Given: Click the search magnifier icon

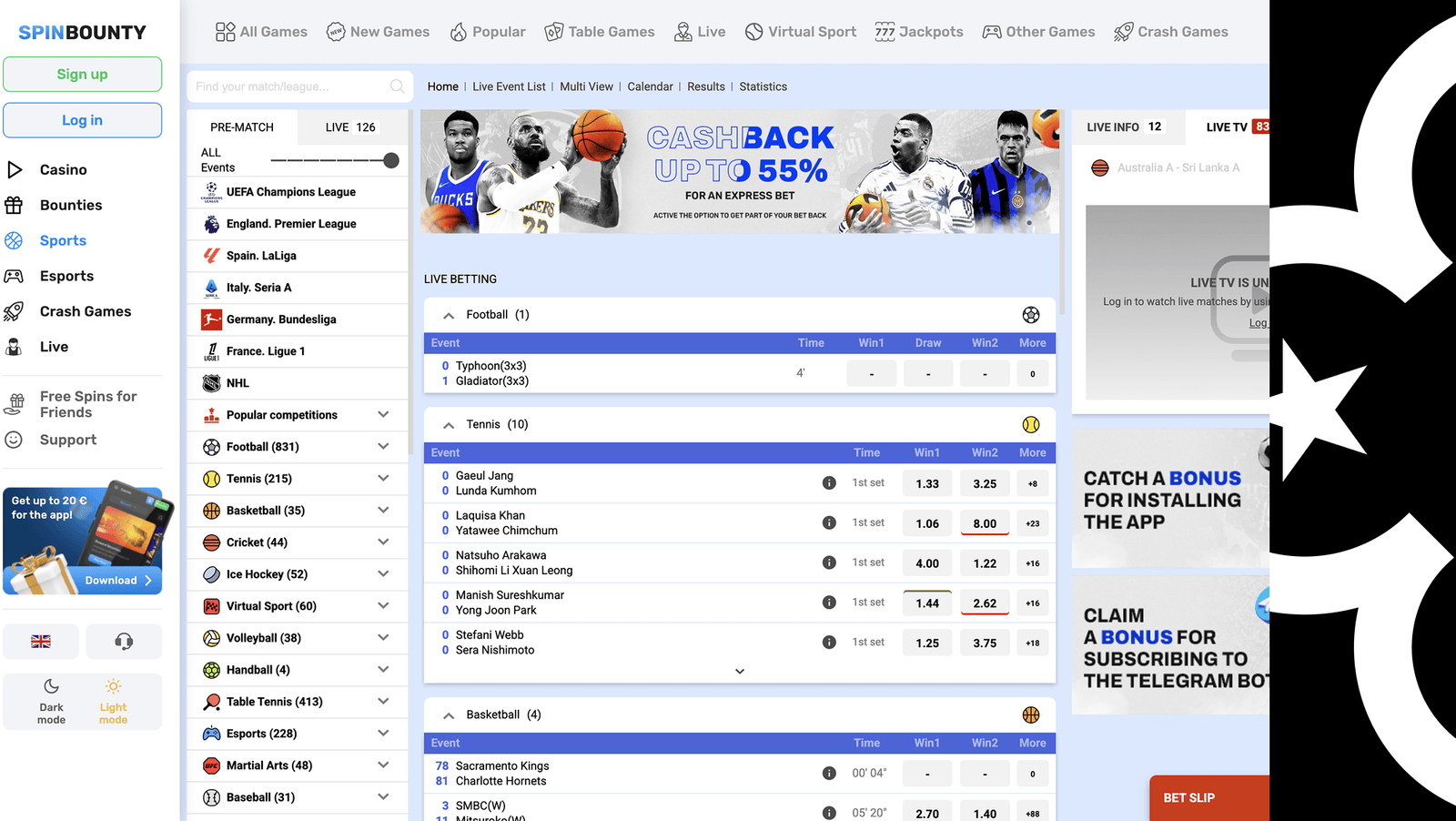Looking at the screenshot, I should click(397, 86).
